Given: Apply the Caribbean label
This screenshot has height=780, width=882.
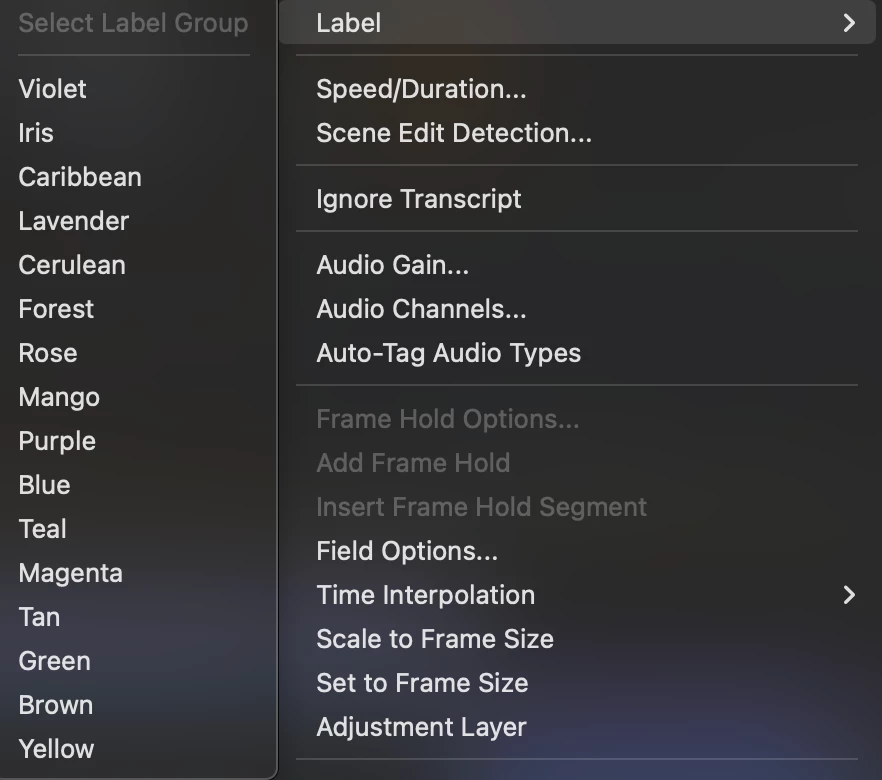Looking at the screenshot, I should point(80,177).
